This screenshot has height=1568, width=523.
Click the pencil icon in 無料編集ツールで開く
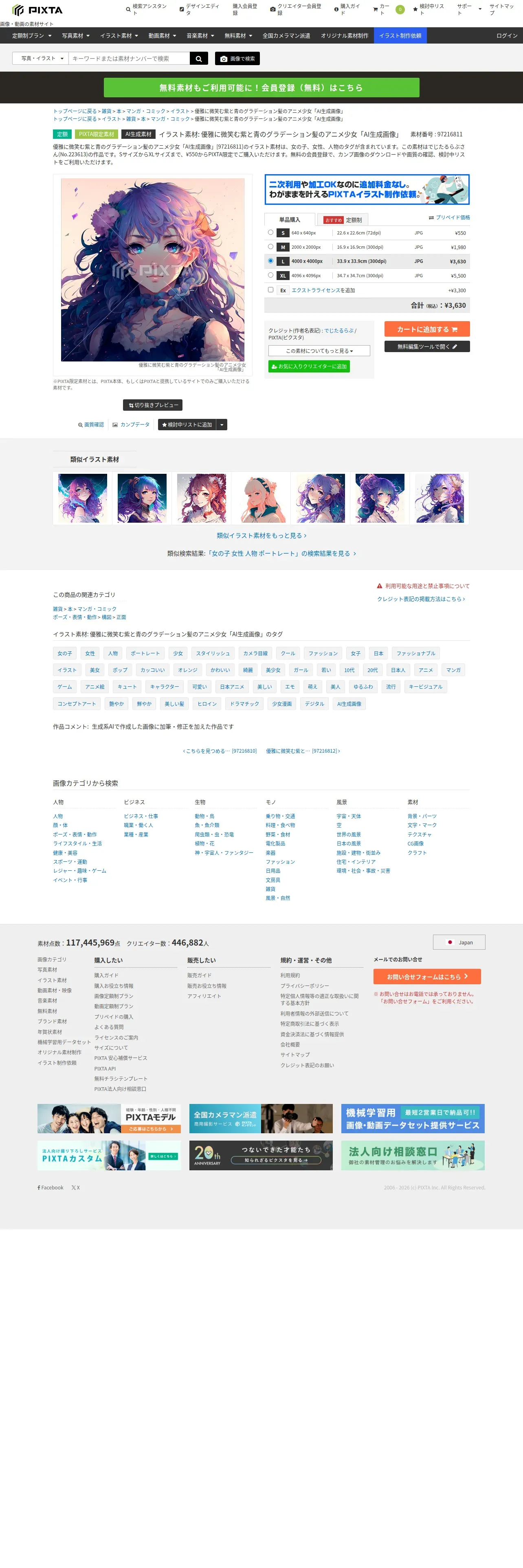click(454, 346)
